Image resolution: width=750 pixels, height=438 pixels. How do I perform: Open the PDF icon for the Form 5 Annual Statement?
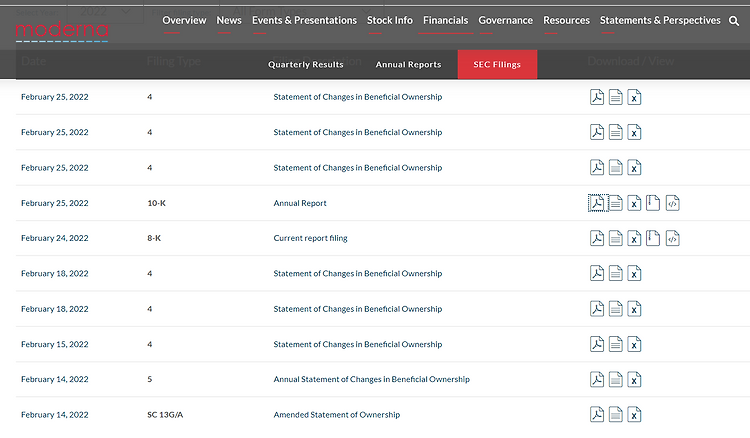[x=597, y=380]
